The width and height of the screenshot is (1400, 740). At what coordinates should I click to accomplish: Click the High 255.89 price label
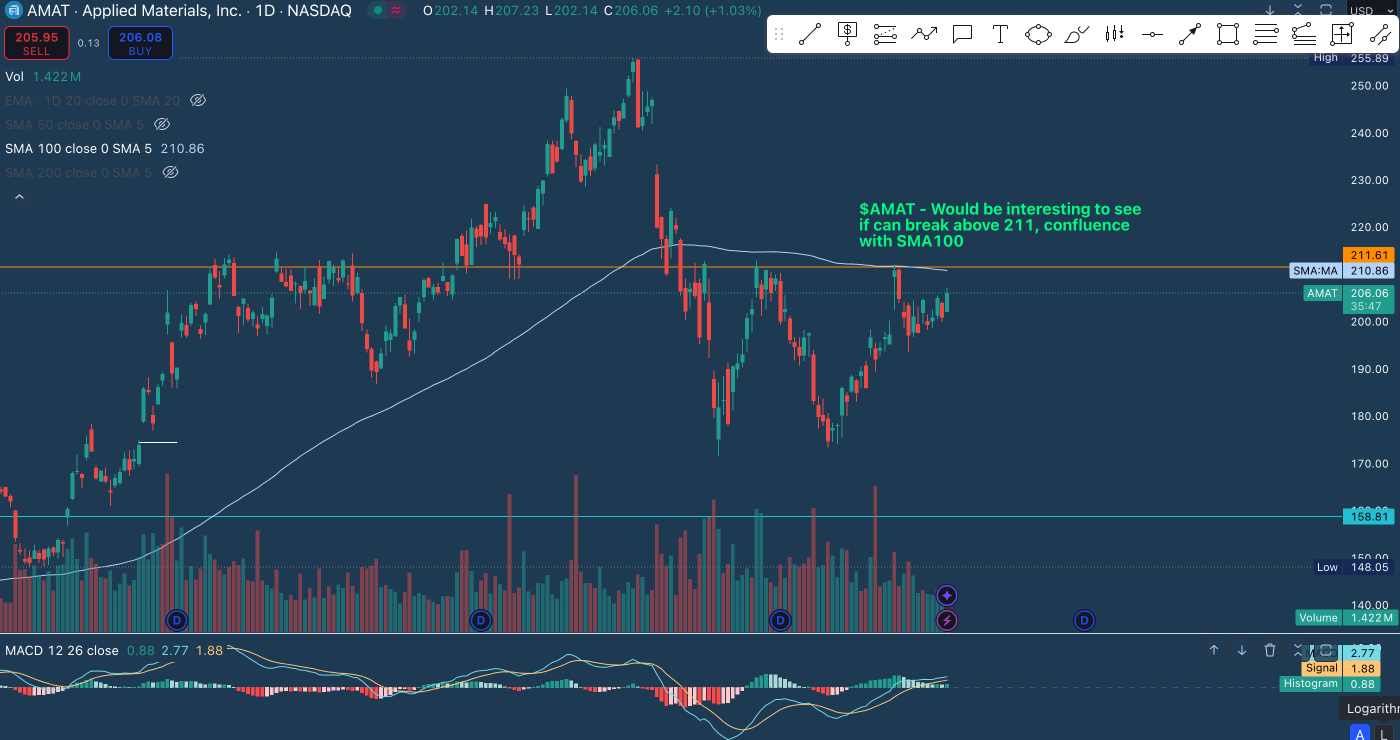(x=1353, y=58)
